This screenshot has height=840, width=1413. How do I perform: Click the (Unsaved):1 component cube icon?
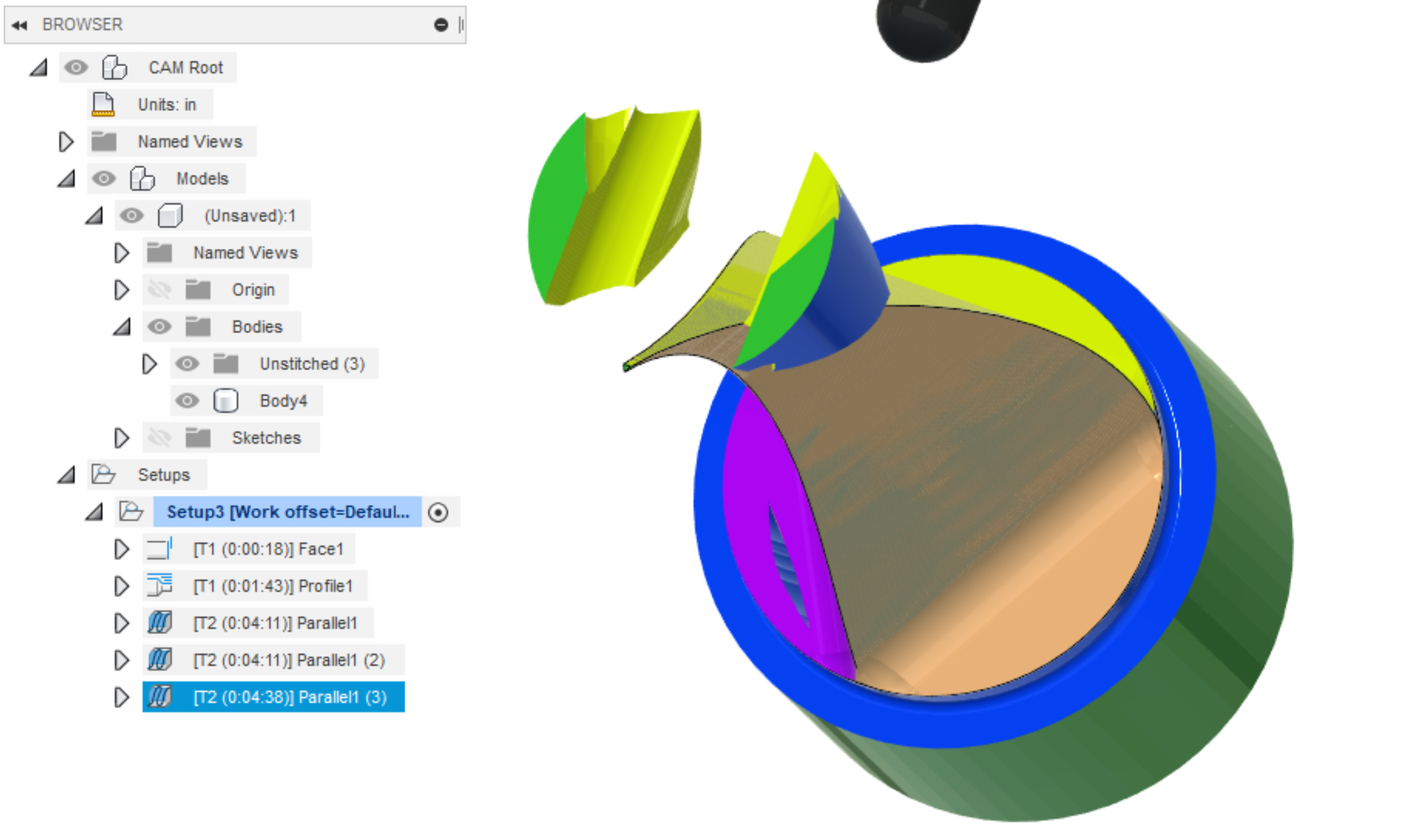170,215
